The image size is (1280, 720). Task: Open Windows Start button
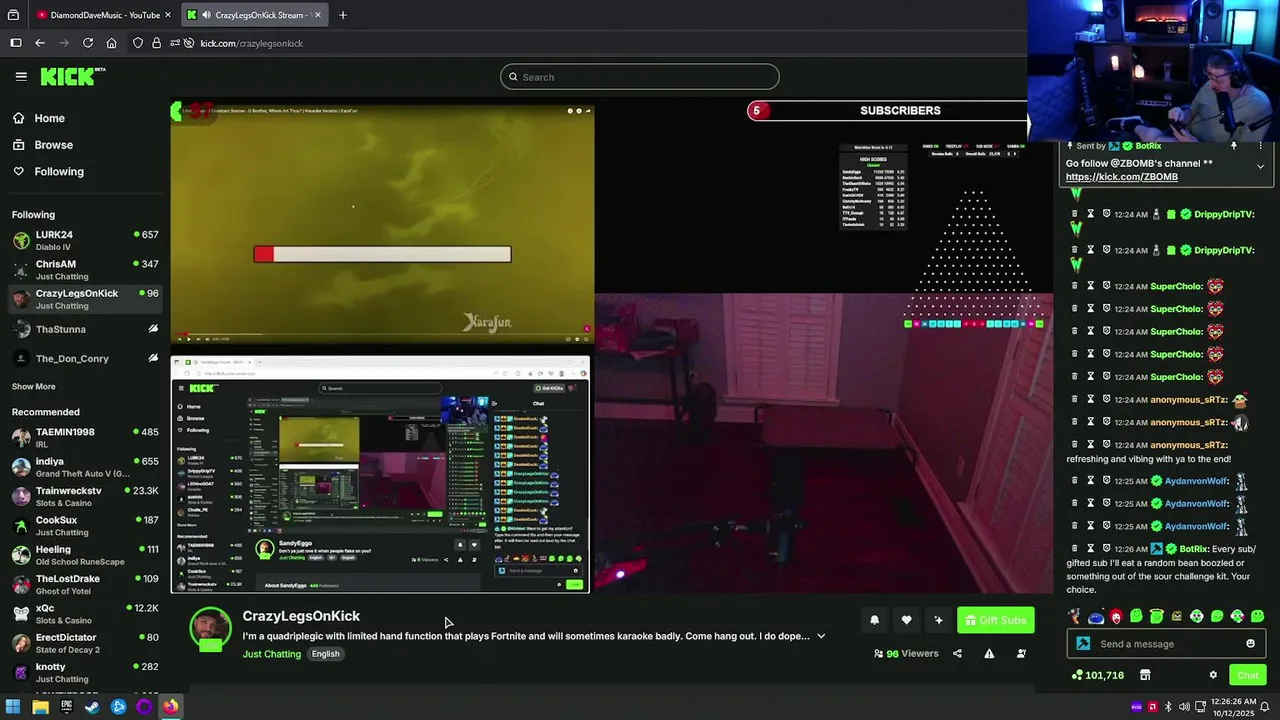coord(13,707)
